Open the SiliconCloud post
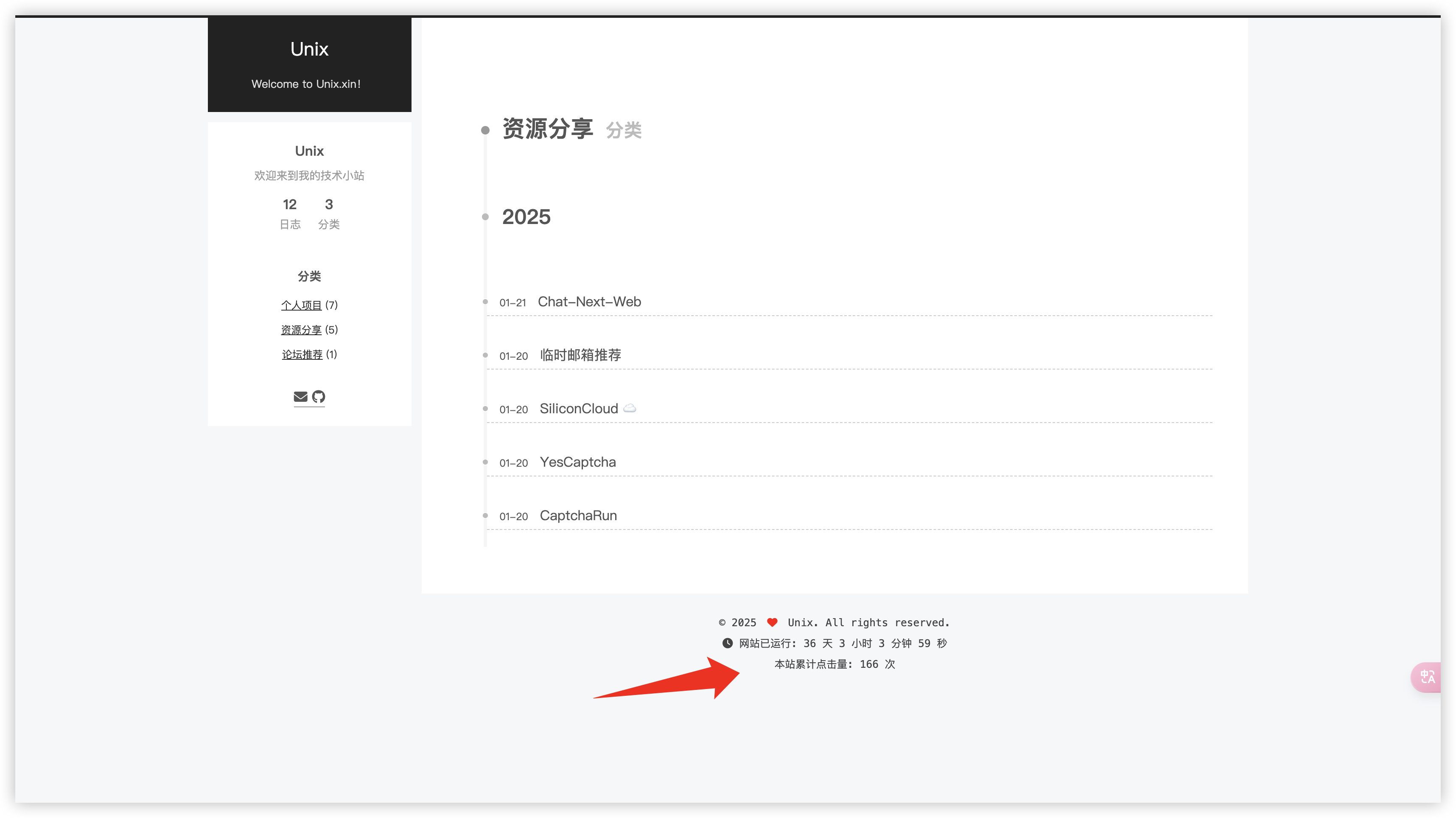 578,408
